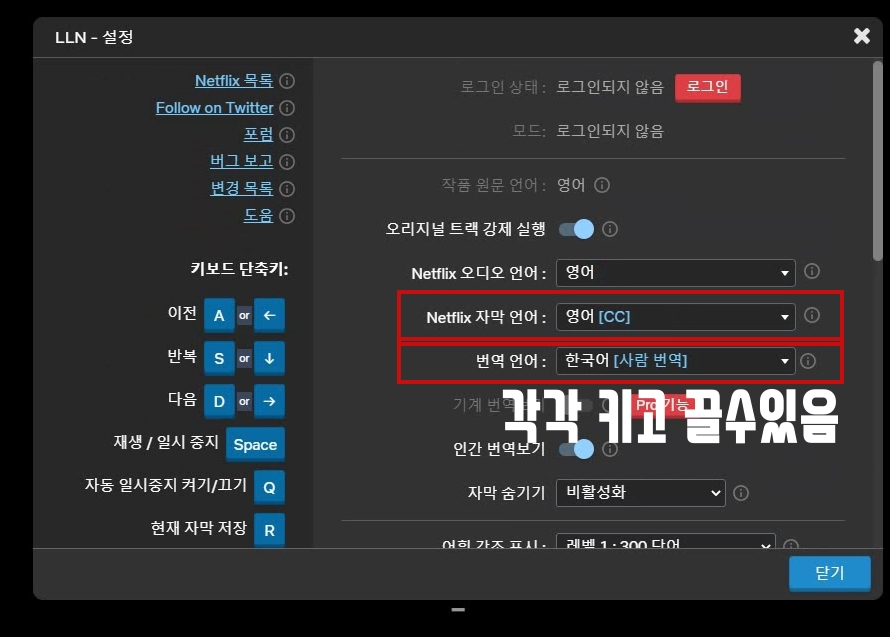Open the 자막 숨기기 dropdown
This screenshot has width=890, height=637.
(640, 492)
